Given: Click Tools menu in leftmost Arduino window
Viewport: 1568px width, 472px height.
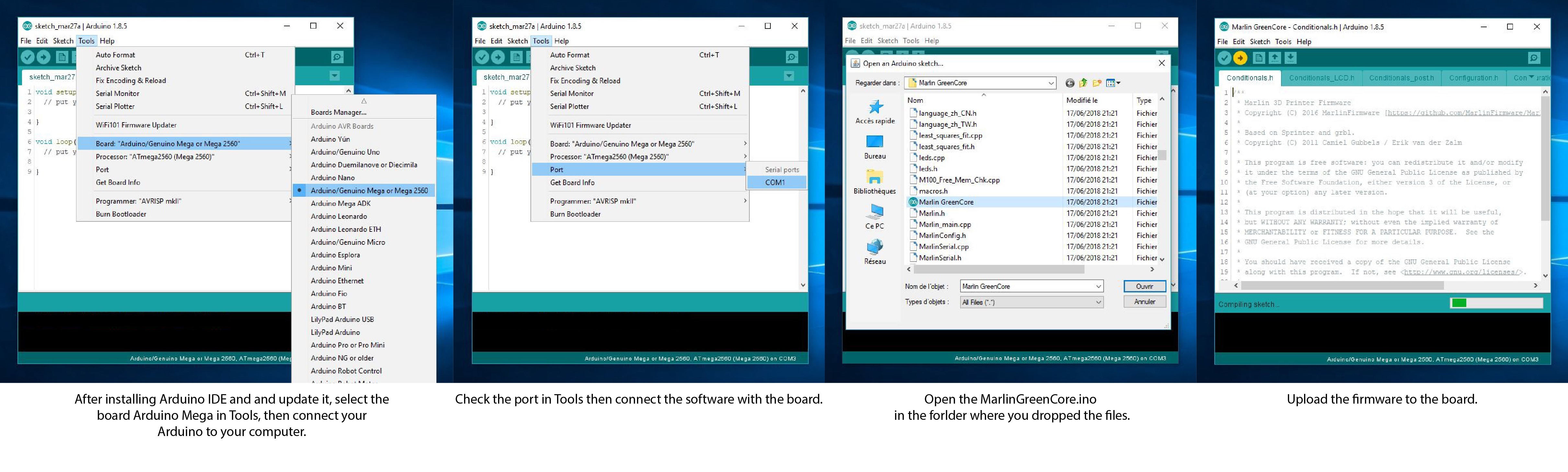Looking at the screenshot, I should [x=86, y=41].
